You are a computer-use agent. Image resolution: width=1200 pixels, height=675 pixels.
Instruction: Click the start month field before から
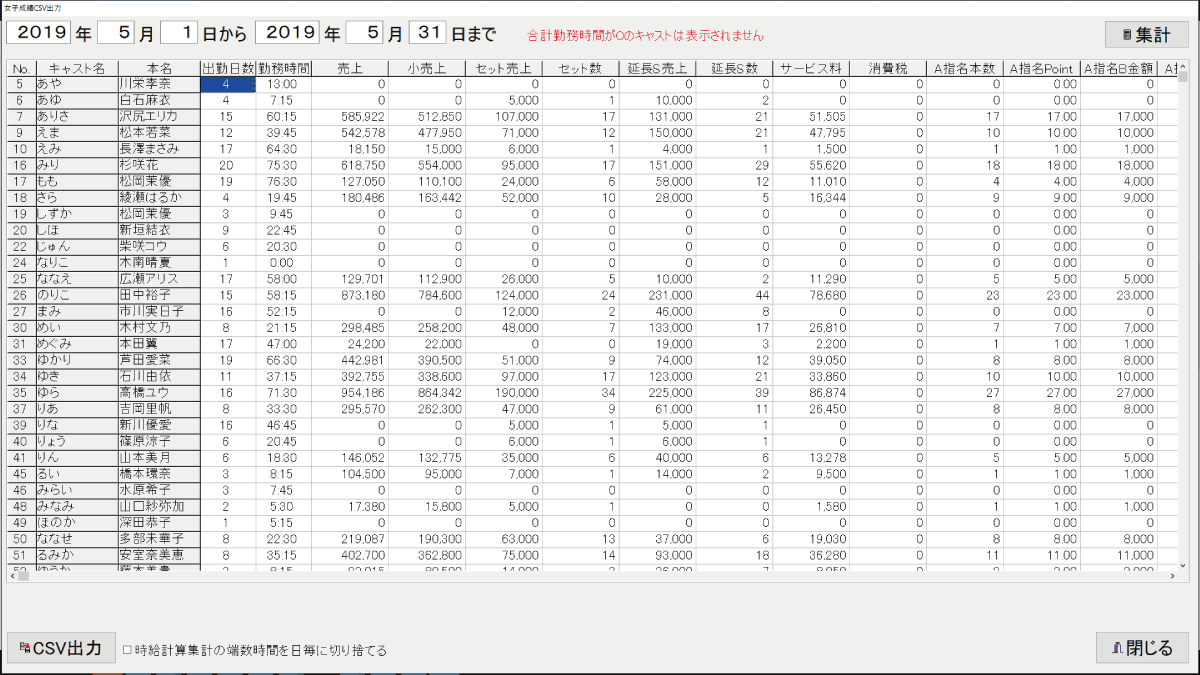(x=118, y=33)
